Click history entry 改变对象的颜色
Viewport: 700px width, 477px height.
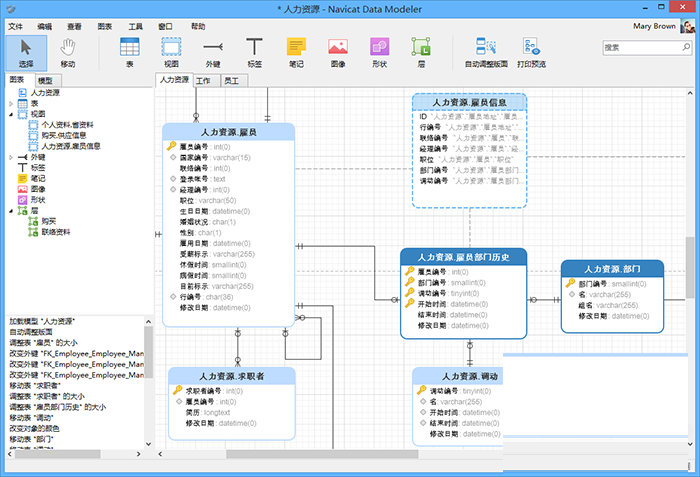34,428
